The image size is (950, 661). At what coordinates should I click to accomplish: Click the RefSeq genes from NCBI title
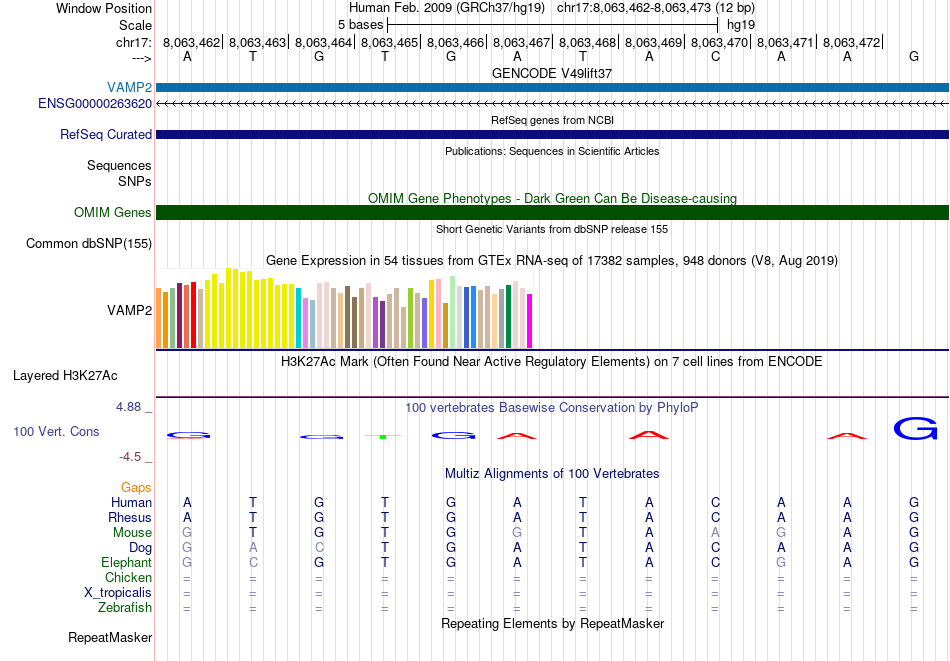(x=552, y=120)
